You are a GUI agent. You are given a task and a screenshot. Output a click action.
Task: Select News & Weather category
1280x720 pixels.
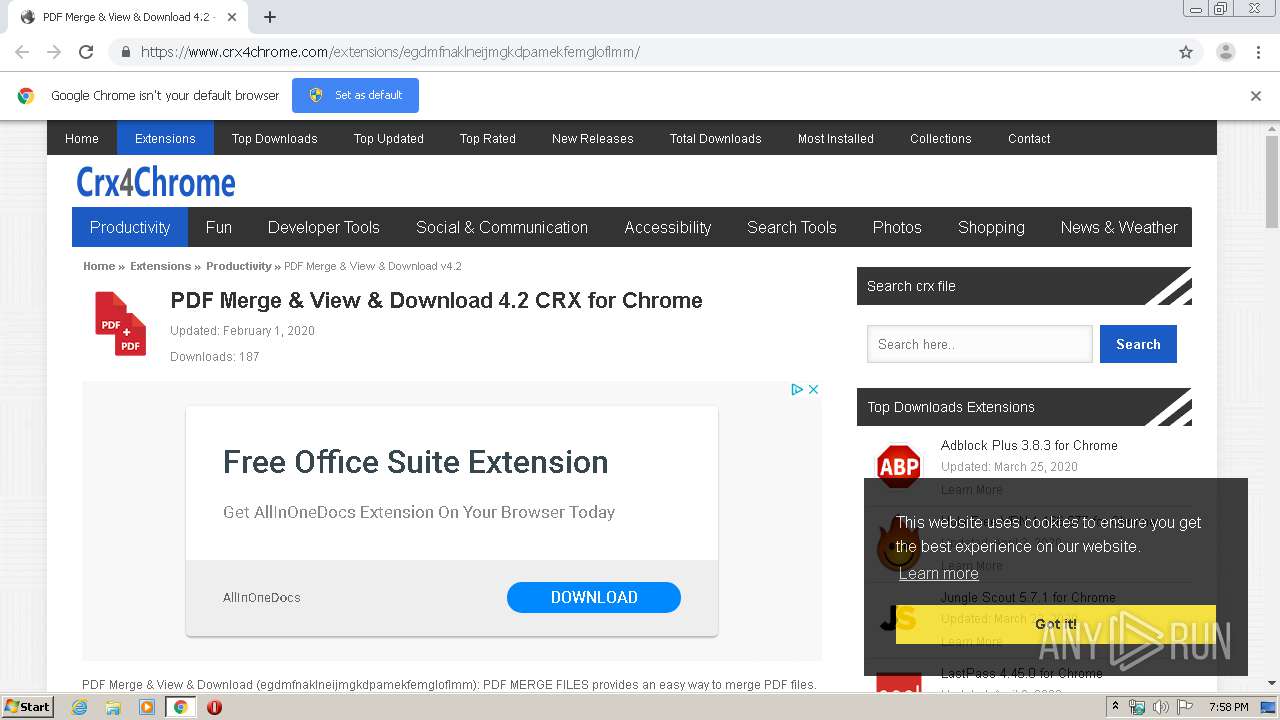coord(1119,227)
